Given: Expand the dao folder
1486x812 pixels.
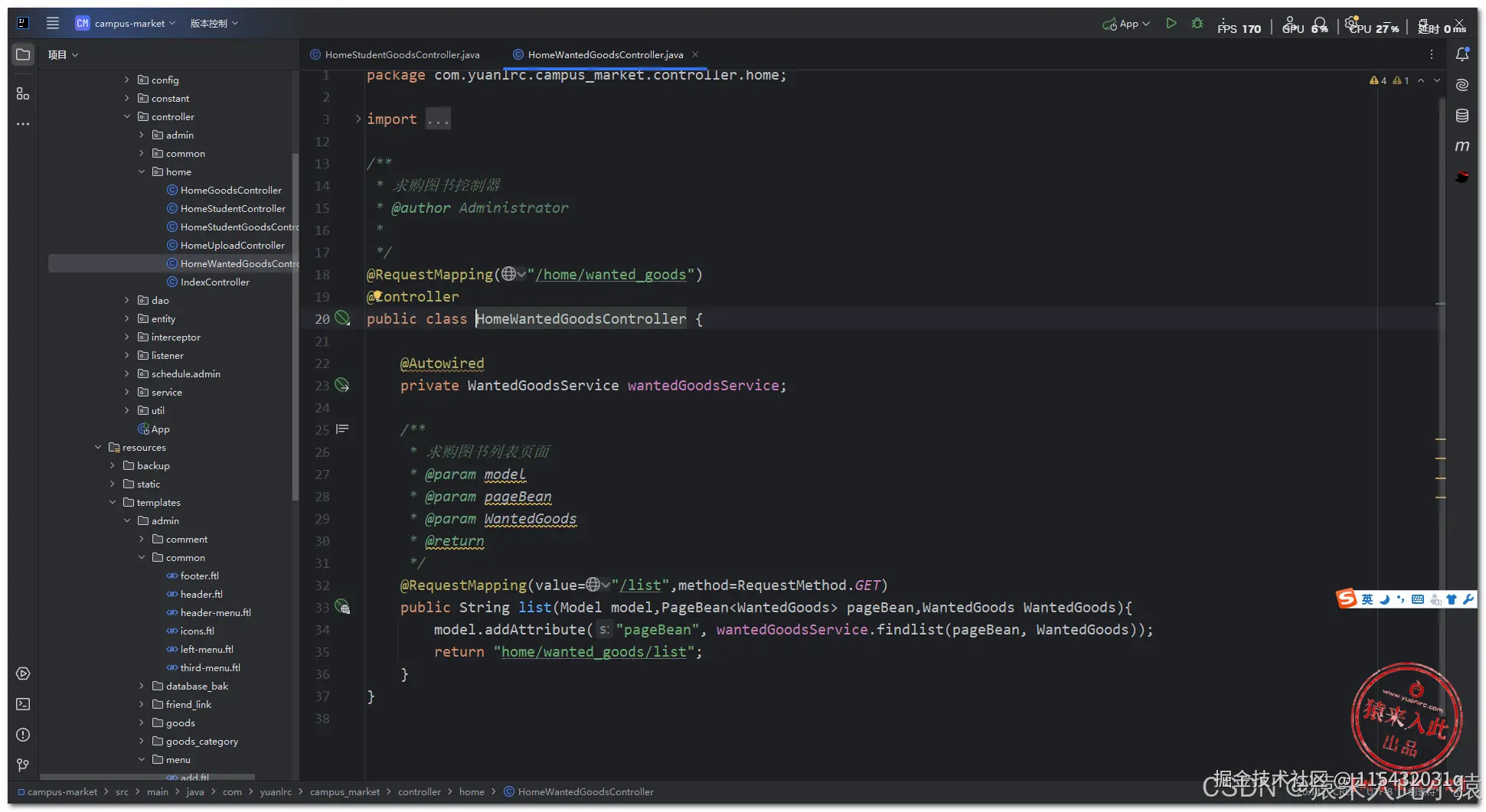Looking at the screenshot, I should click(x=127, y=300).
